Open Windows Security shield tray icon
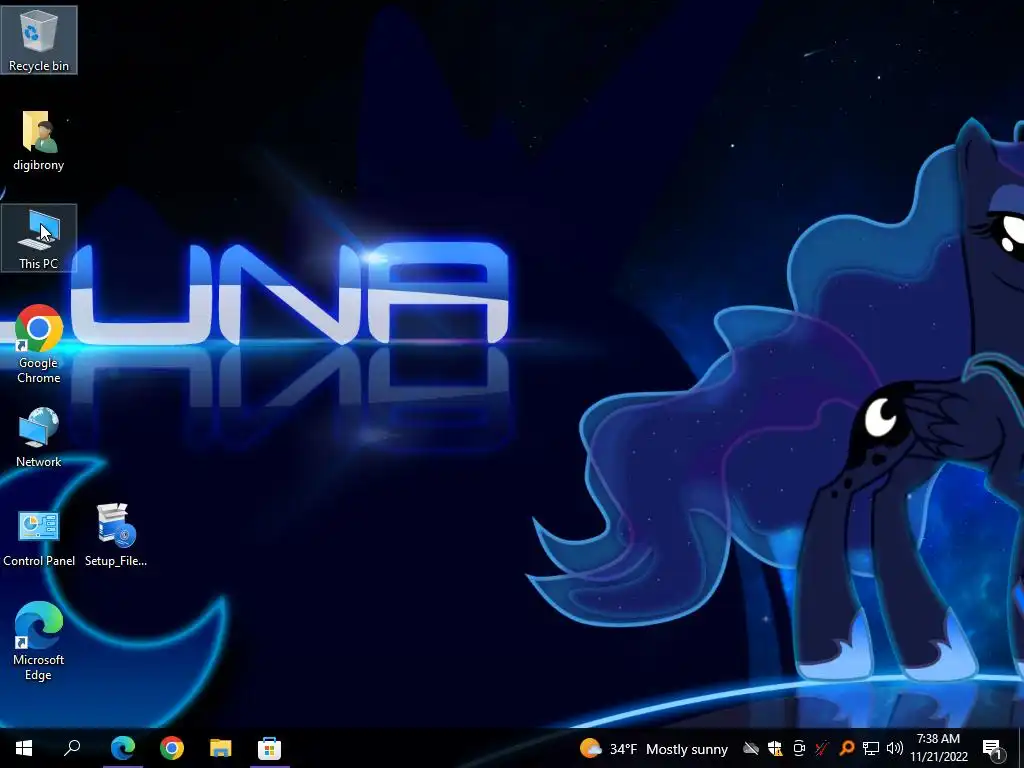This screenshot has width=1024, height=768. point(775,748)
